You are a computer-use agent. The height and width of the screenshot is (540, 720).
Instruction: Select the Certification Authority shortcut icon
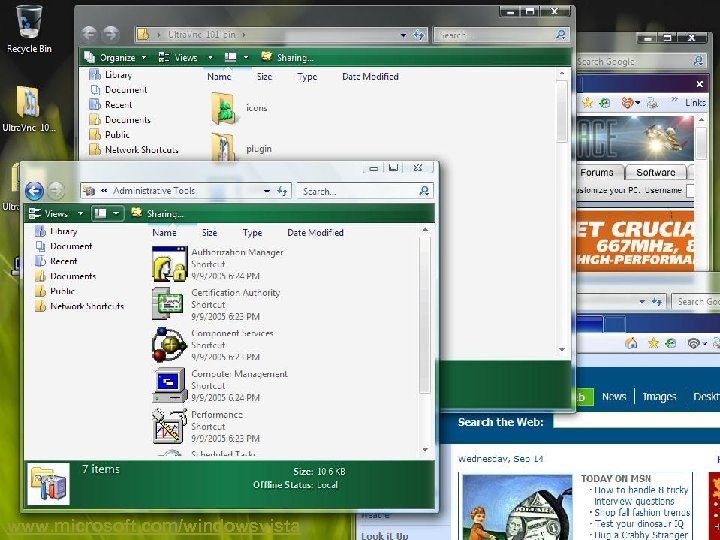[x=169, y=303]
